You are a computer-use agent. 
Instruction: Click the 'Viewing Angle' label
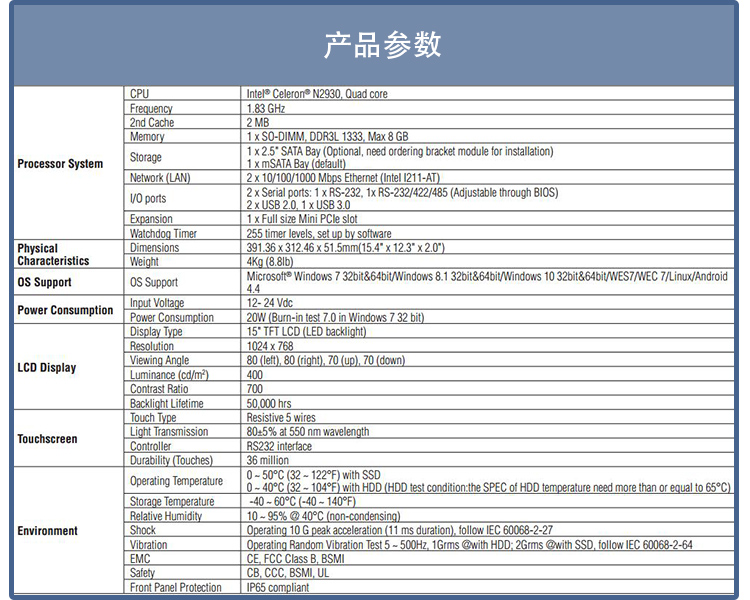[159, 360]
